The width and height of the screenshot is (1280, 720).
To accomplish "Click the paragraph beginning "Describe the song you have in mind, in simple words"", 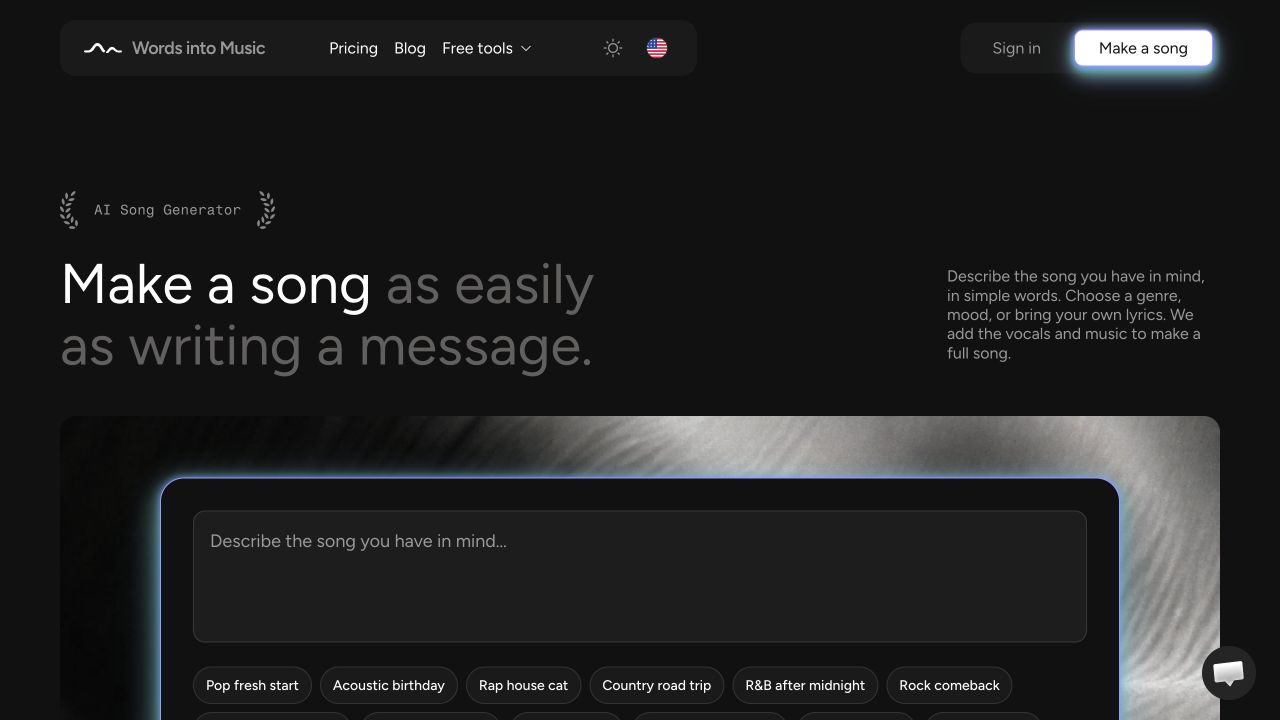I will pyautogui.click(x=1076, y=314).
